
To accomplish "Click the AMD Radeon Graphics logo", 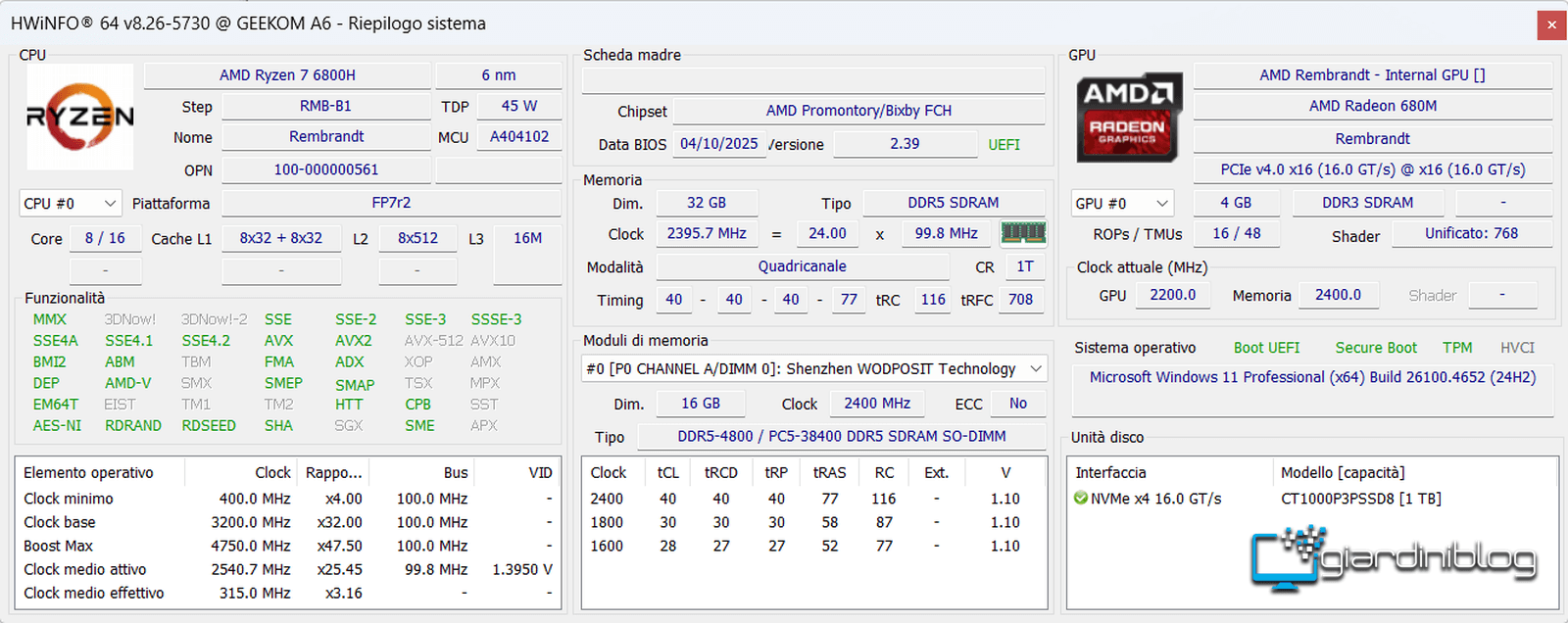I will pos(1128,117).
